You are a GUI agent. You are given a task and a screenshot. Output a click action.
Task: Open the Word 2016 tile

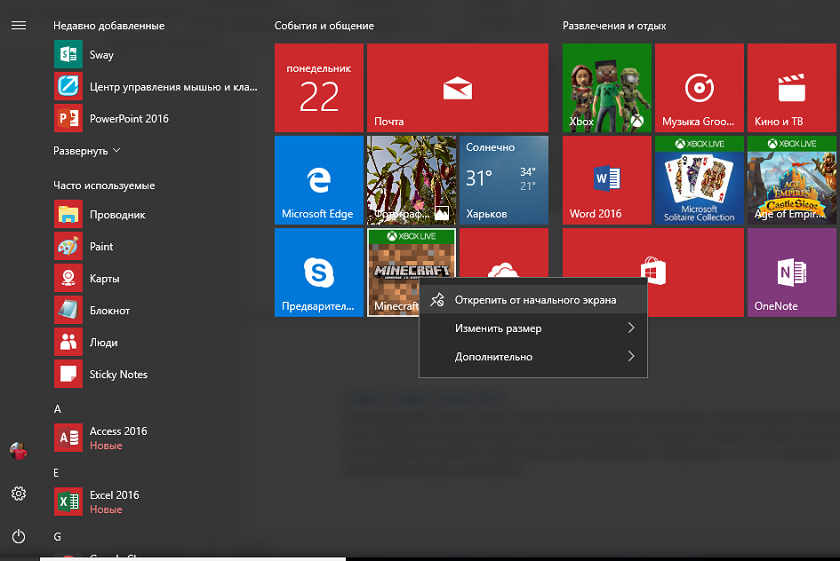pyautogui.click(x=606, y=180)
